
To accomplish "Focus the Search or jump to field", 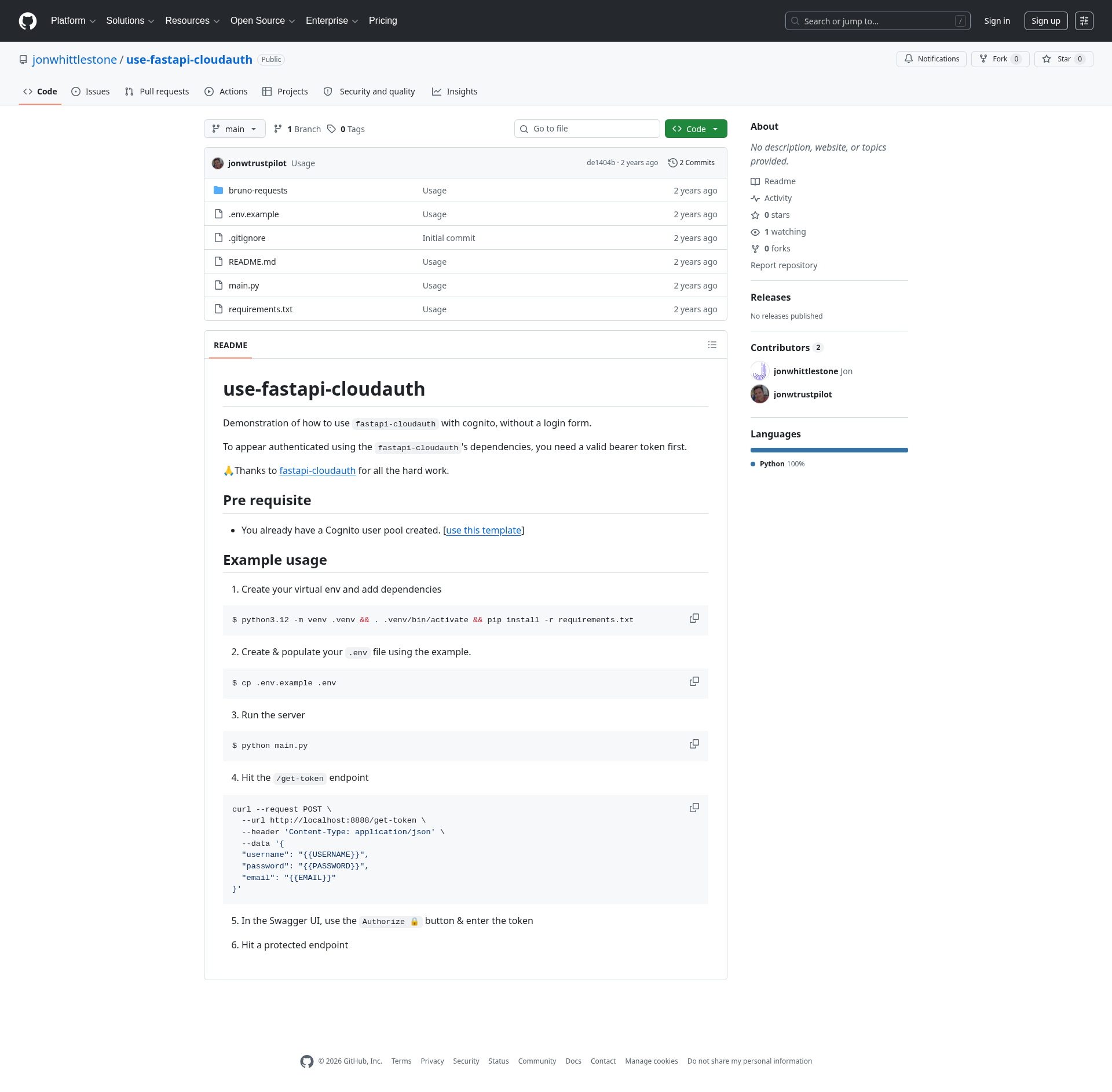I will (877, 21).
